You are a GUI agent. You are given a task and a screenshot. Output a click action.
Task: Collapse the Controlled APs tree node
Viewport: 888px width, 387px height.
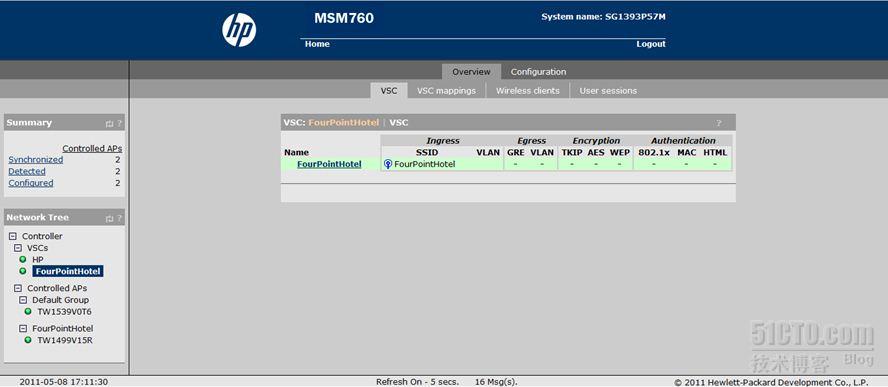18,288
